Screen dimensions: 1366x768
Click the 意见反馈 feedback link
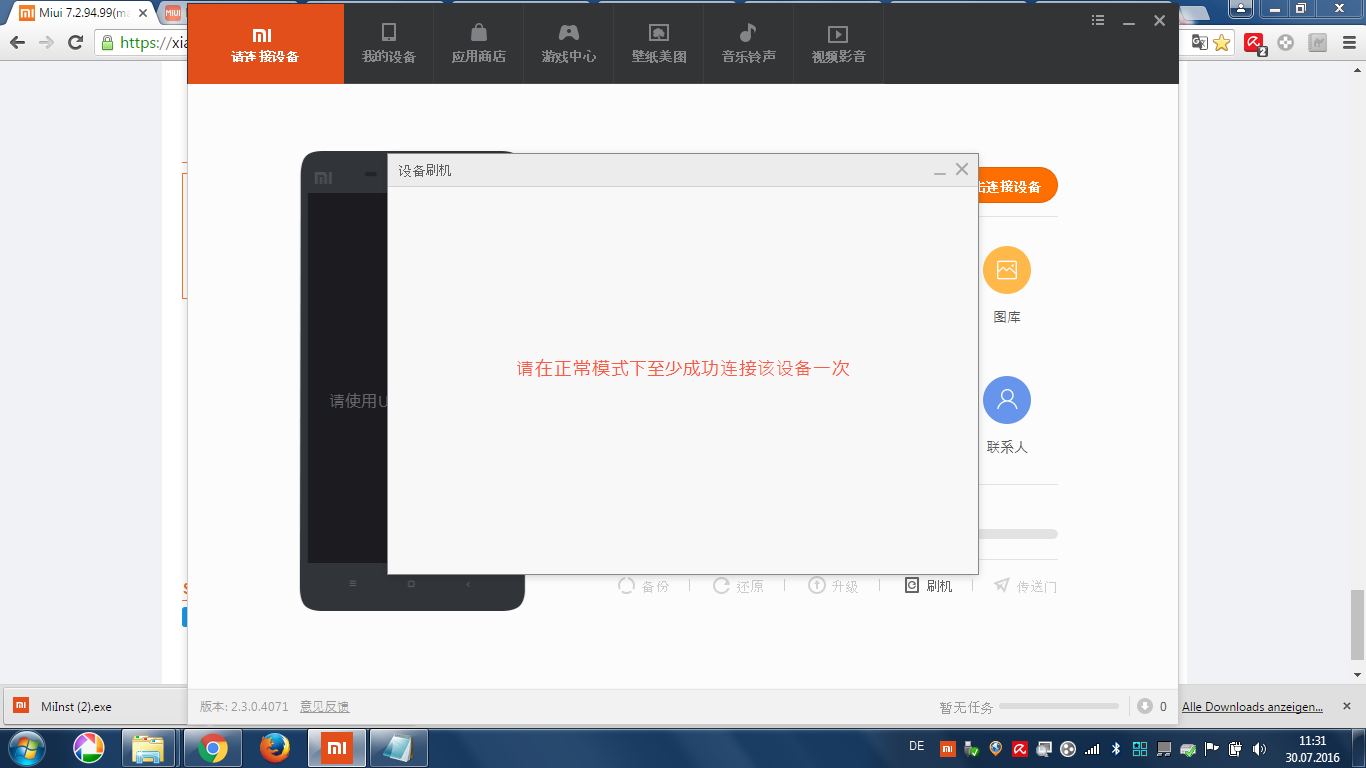[x=325, y=706]
